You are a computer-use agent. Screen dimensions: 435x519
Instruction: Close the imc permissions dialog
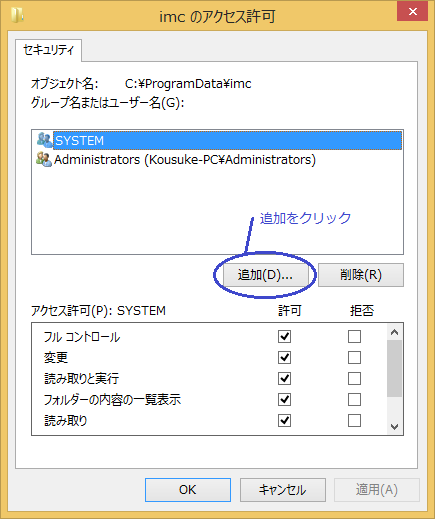(412, 12)
